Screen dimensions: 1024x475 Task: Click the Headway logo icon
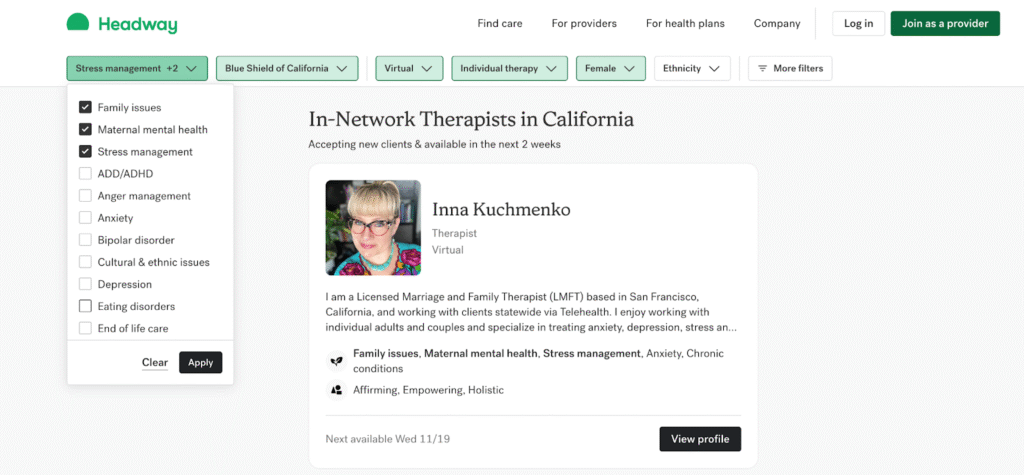[78, 23]
